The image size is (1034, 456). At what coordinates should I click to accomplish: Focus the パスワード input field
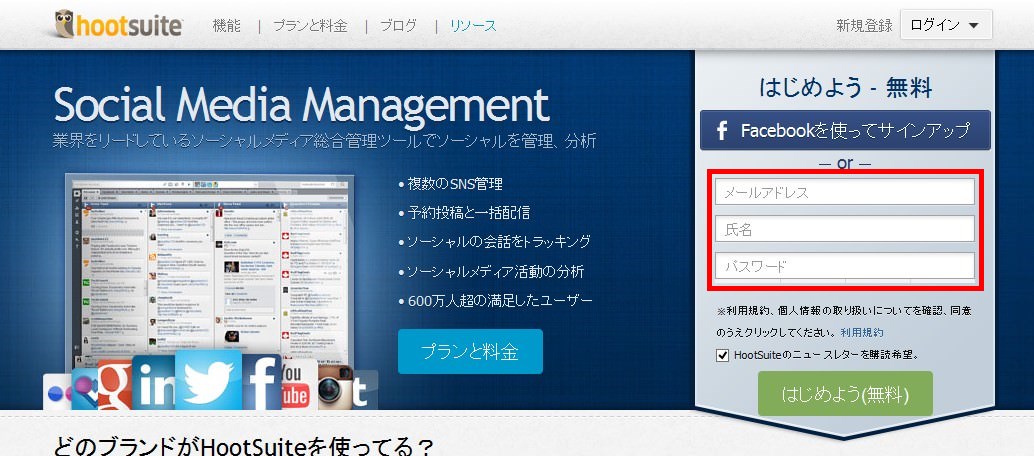coord(845,266)
